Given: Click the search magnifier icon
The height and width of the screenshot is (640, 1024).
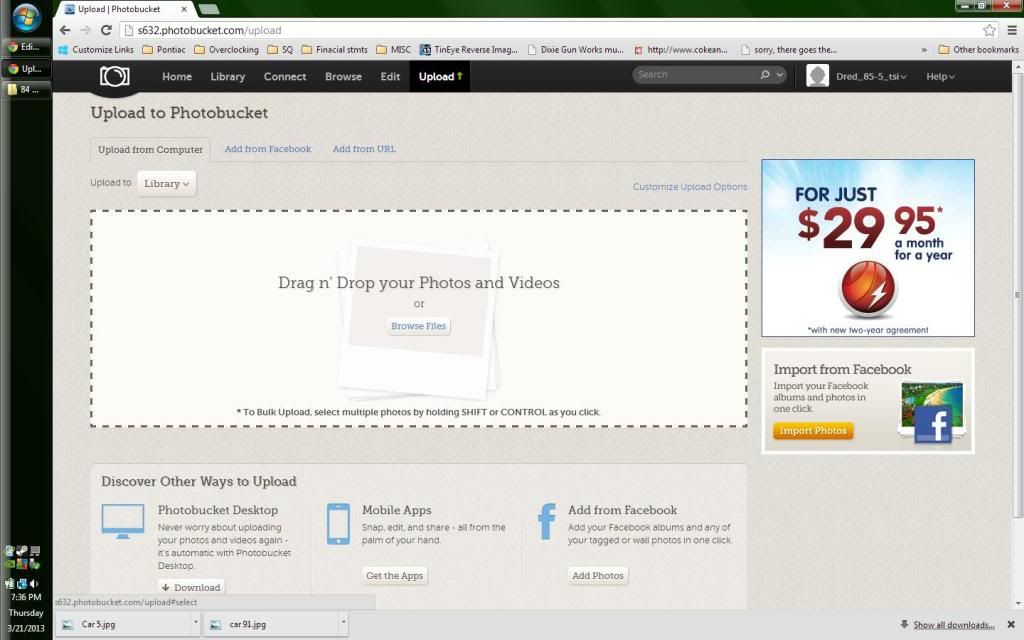Looking at the screenshot, I should tap(766, 75).
